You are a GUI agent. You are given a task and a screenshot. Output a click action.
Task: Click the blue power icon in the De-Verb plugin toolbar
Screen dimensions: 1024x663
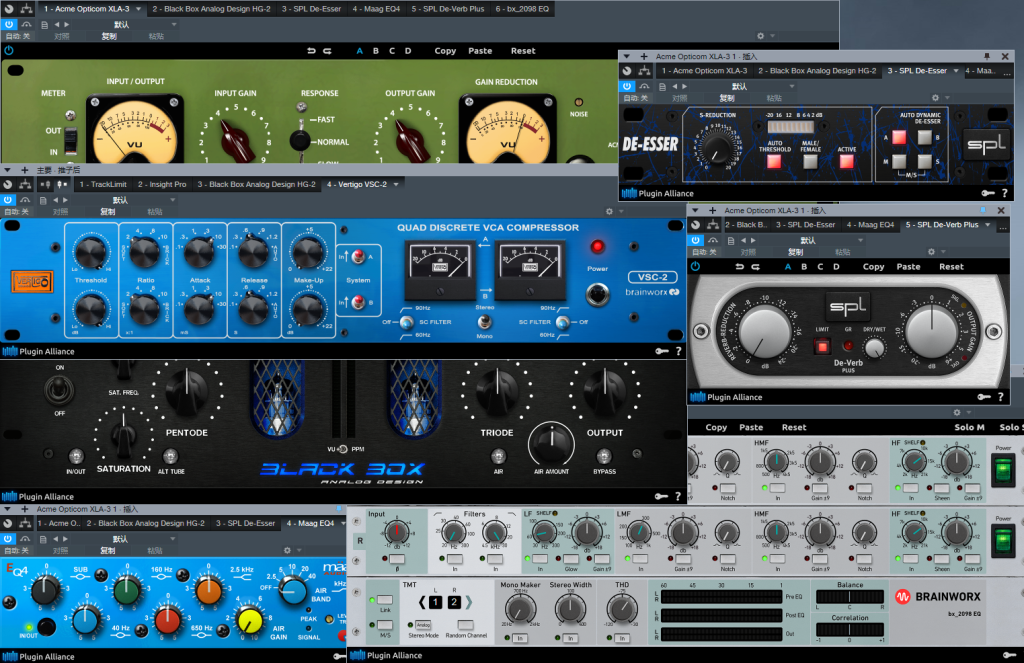coord(695,267)
